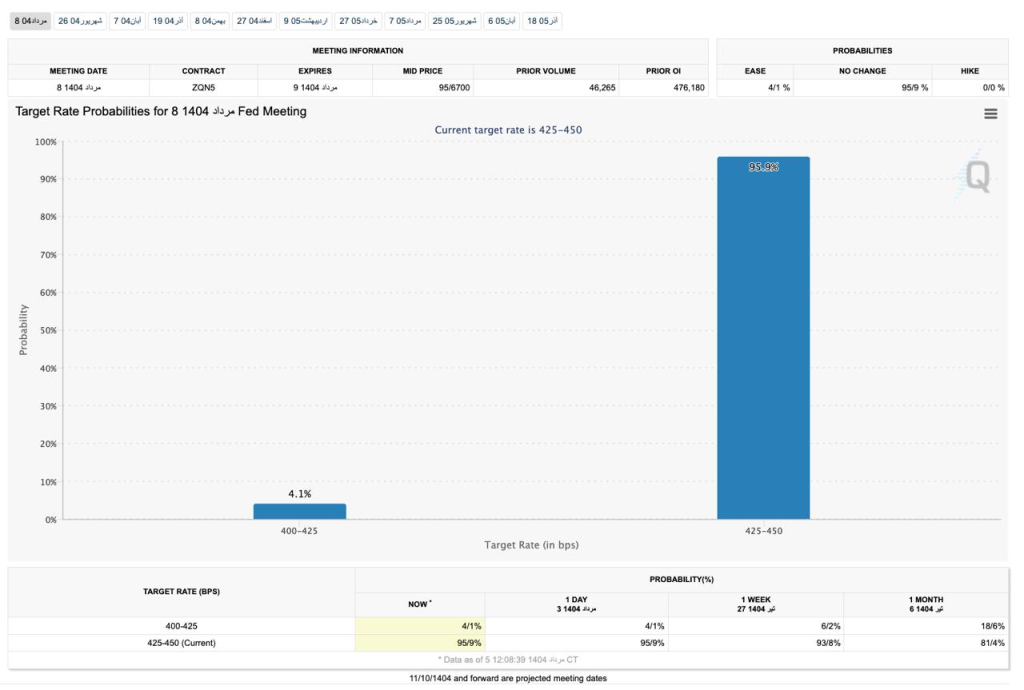Image resolution: width=1024 pixels, height=690 pixels.
Task: Open the 9 اردیبهشت05 meeting tab
Action: coord(306,20)
